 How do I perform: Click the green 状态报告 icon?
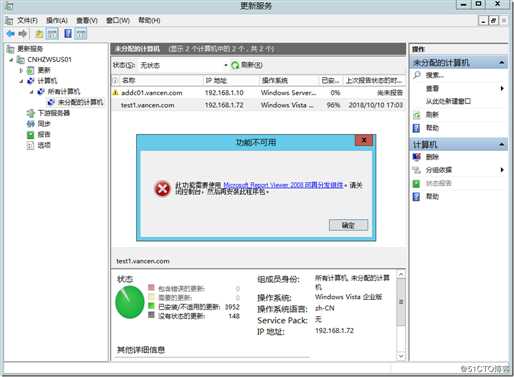(x=417, y=183)
